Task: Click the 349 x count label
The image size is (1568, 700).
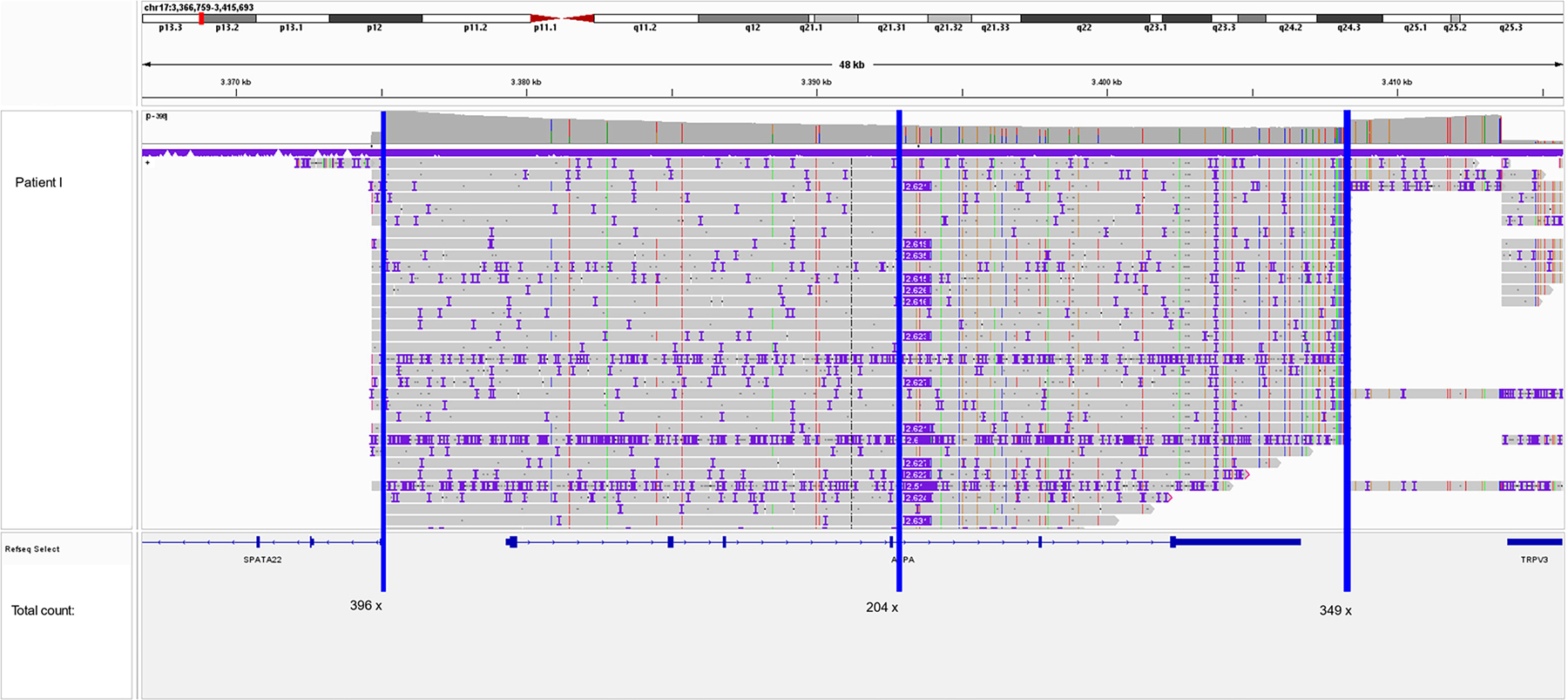Action: (x=1335, y=610)
